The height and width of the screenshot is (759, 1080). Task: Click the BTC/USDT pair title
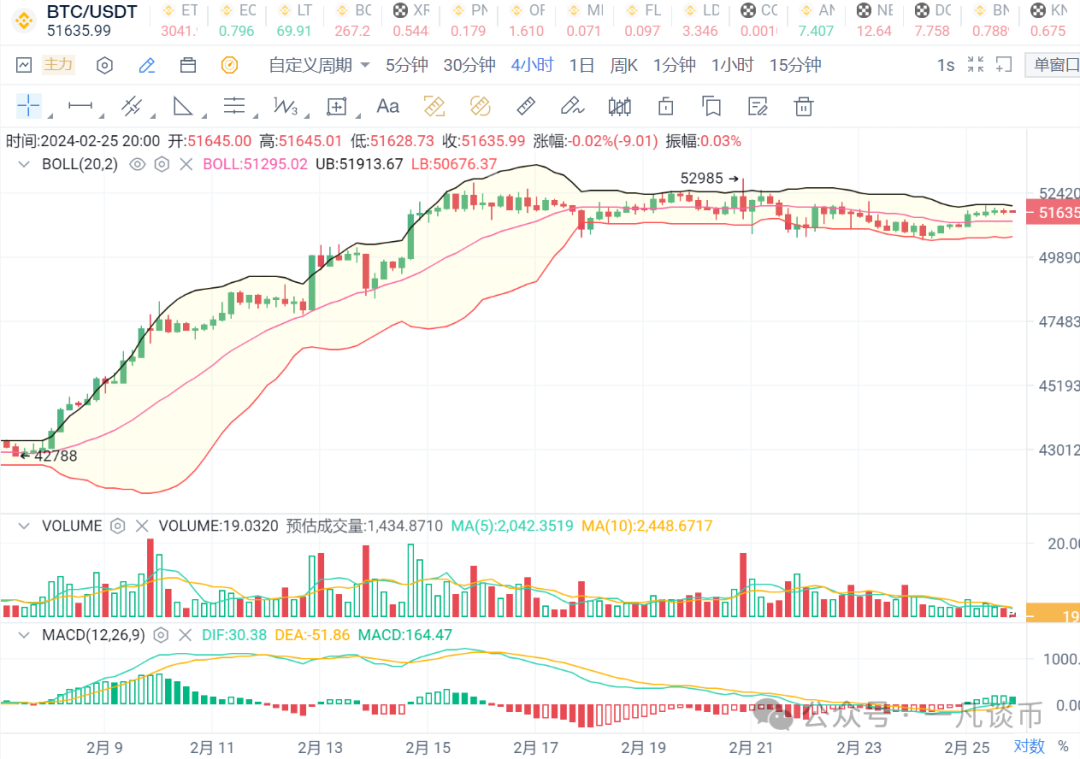[92, 12]
